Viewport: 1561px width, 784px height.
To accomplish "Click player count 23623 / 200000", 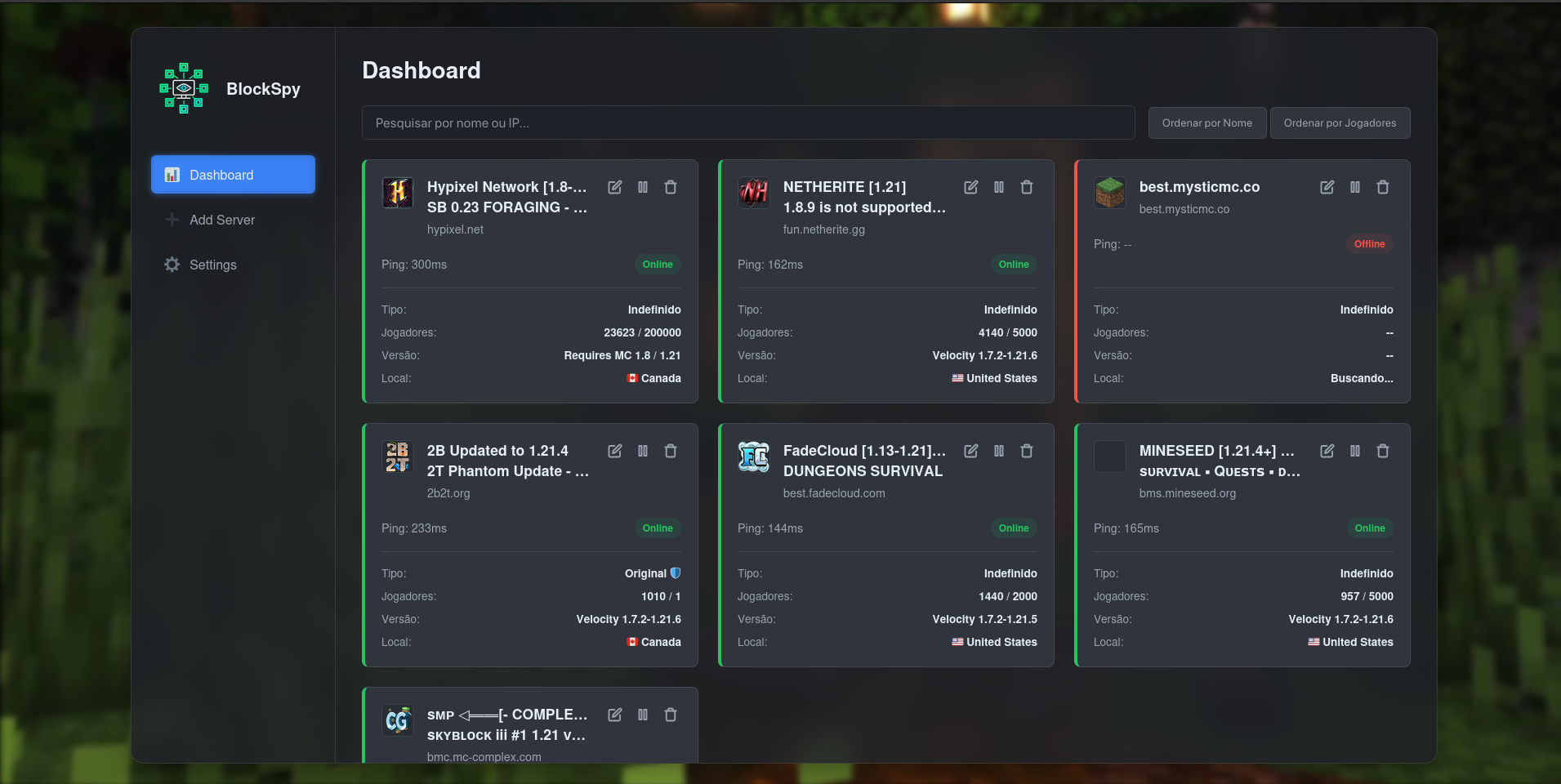I will pos(642,332).
